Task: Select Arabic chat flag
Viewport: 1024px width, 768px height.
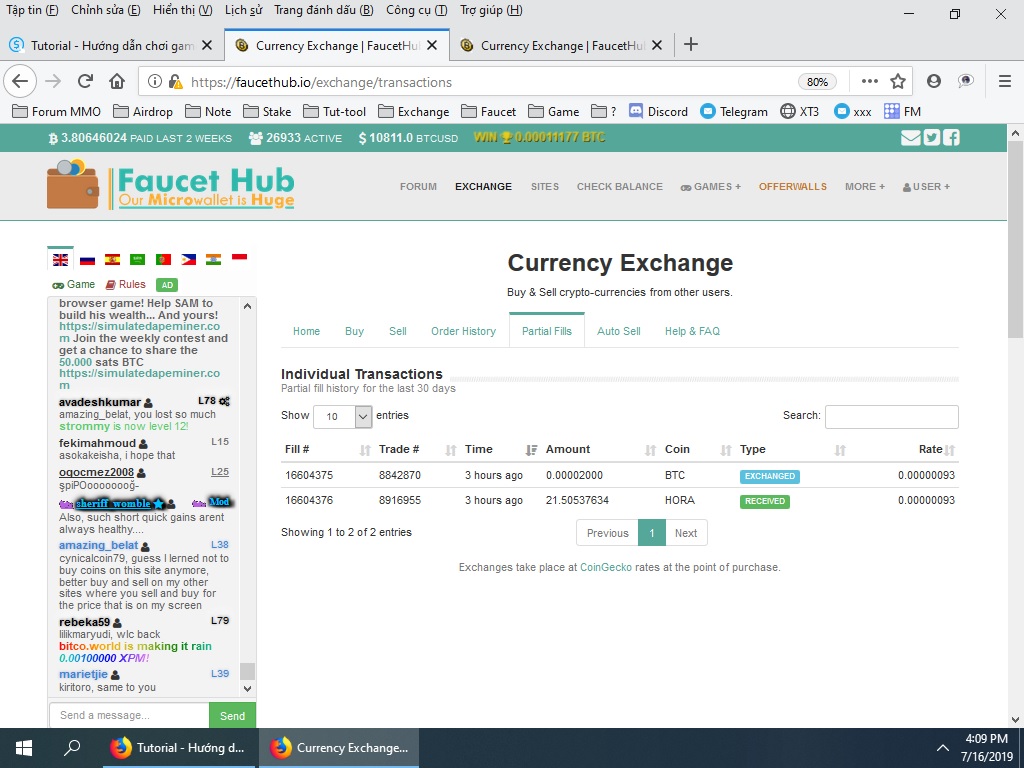Action: coord(138,259)
